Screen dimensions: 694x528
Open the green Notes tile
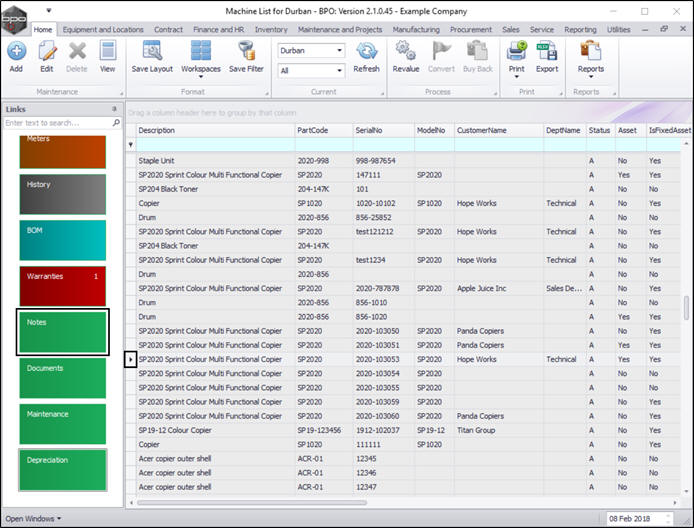click(x=62, y=333)
